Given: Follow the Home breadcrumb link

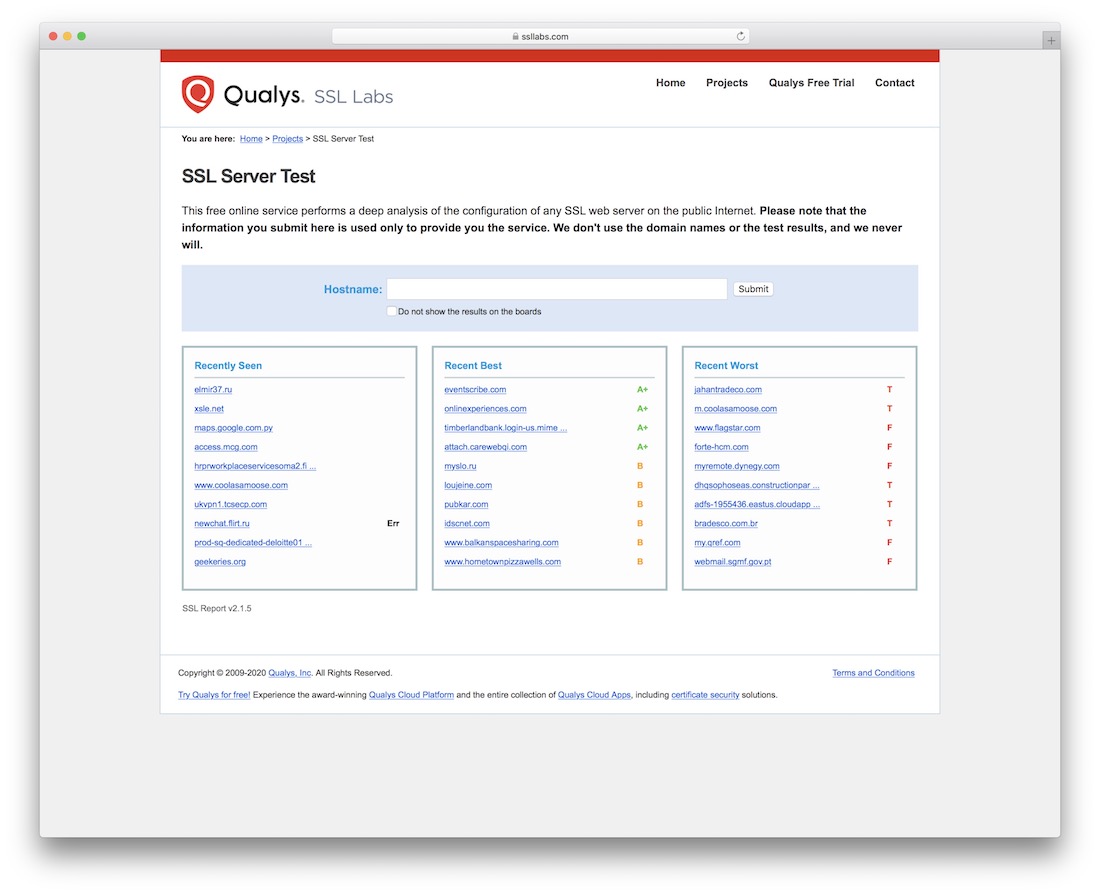Looking at the screenshot, I should pos(251,139).
